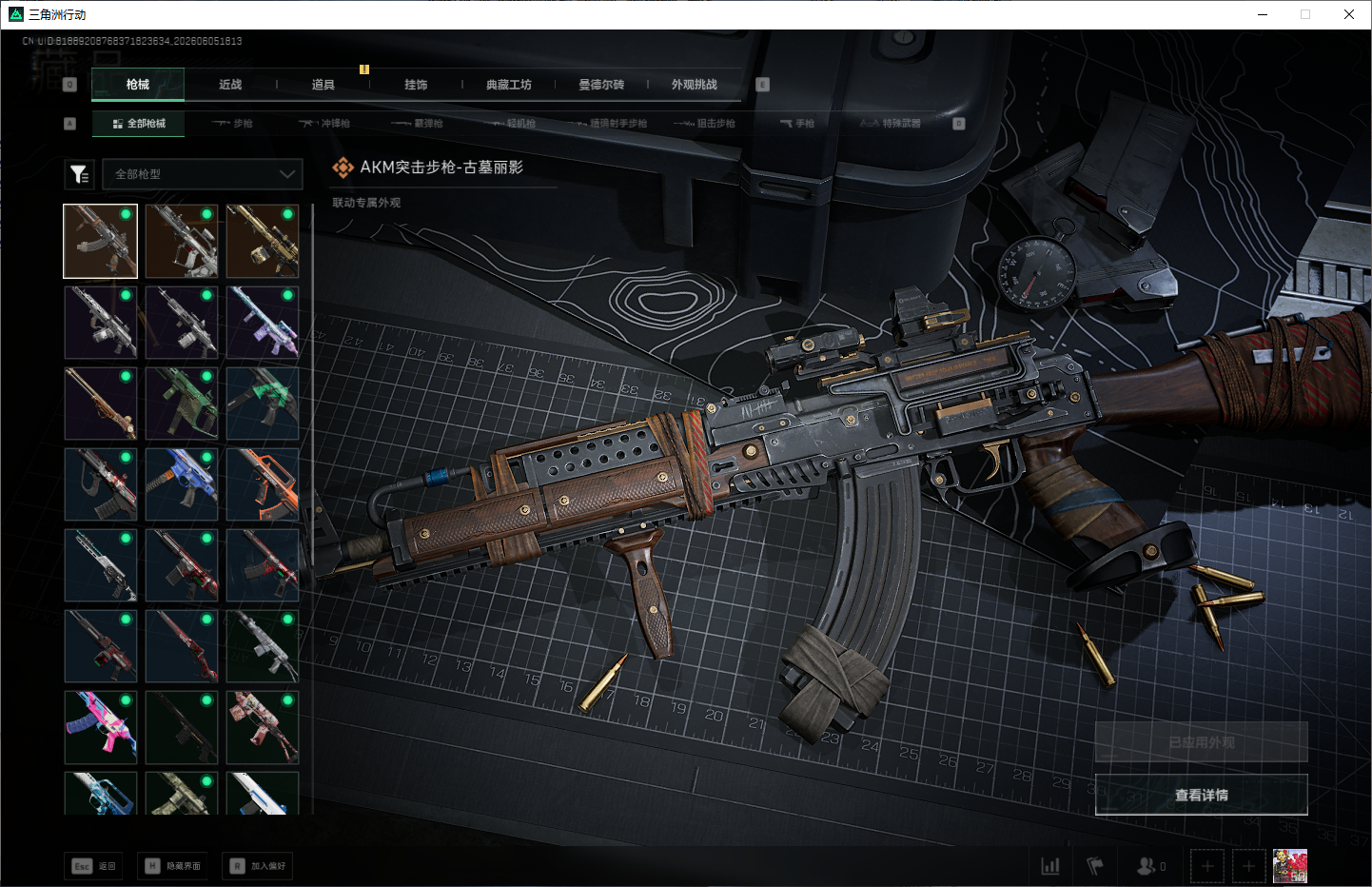
Task: Click the second empty squad slot plus
Action: (1249, 866)
